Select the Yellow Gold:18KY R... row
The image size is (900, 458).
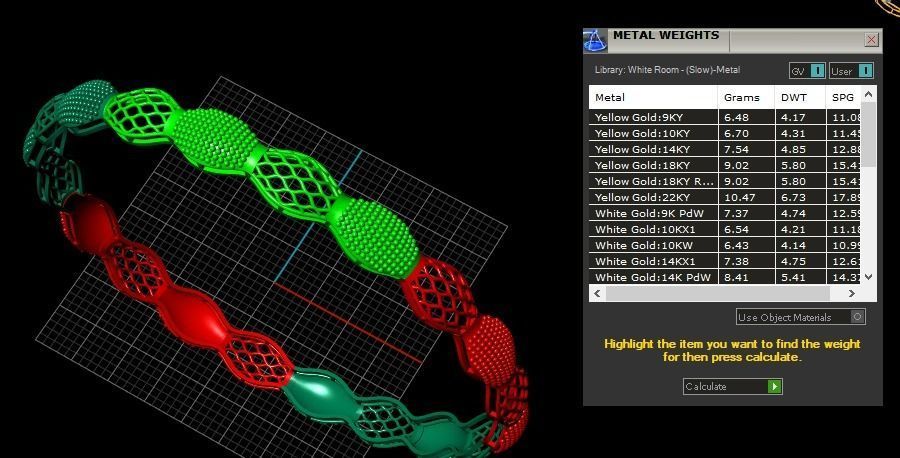click(x=724, y=181)
